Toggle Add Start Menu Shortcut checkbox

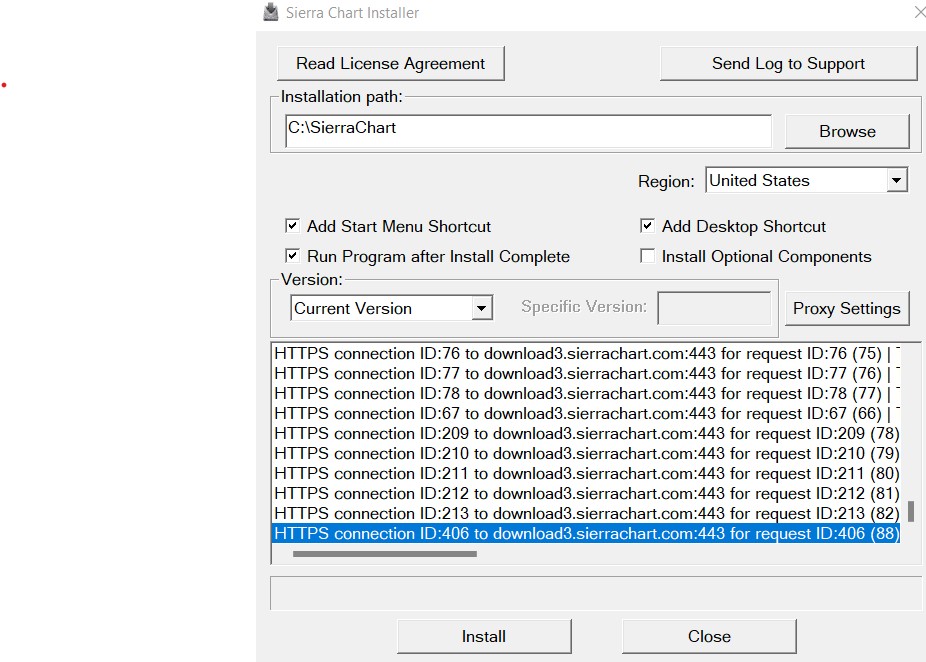click(292, 226)
